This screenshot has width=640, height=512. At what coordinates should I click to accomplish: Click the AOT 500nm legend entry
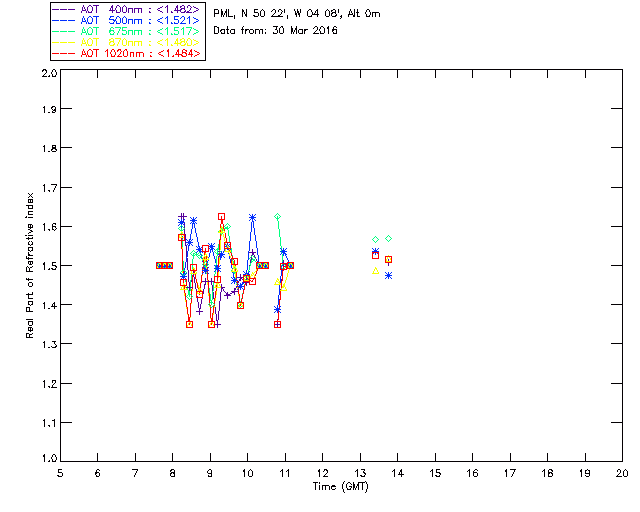[x=126, y=20]
